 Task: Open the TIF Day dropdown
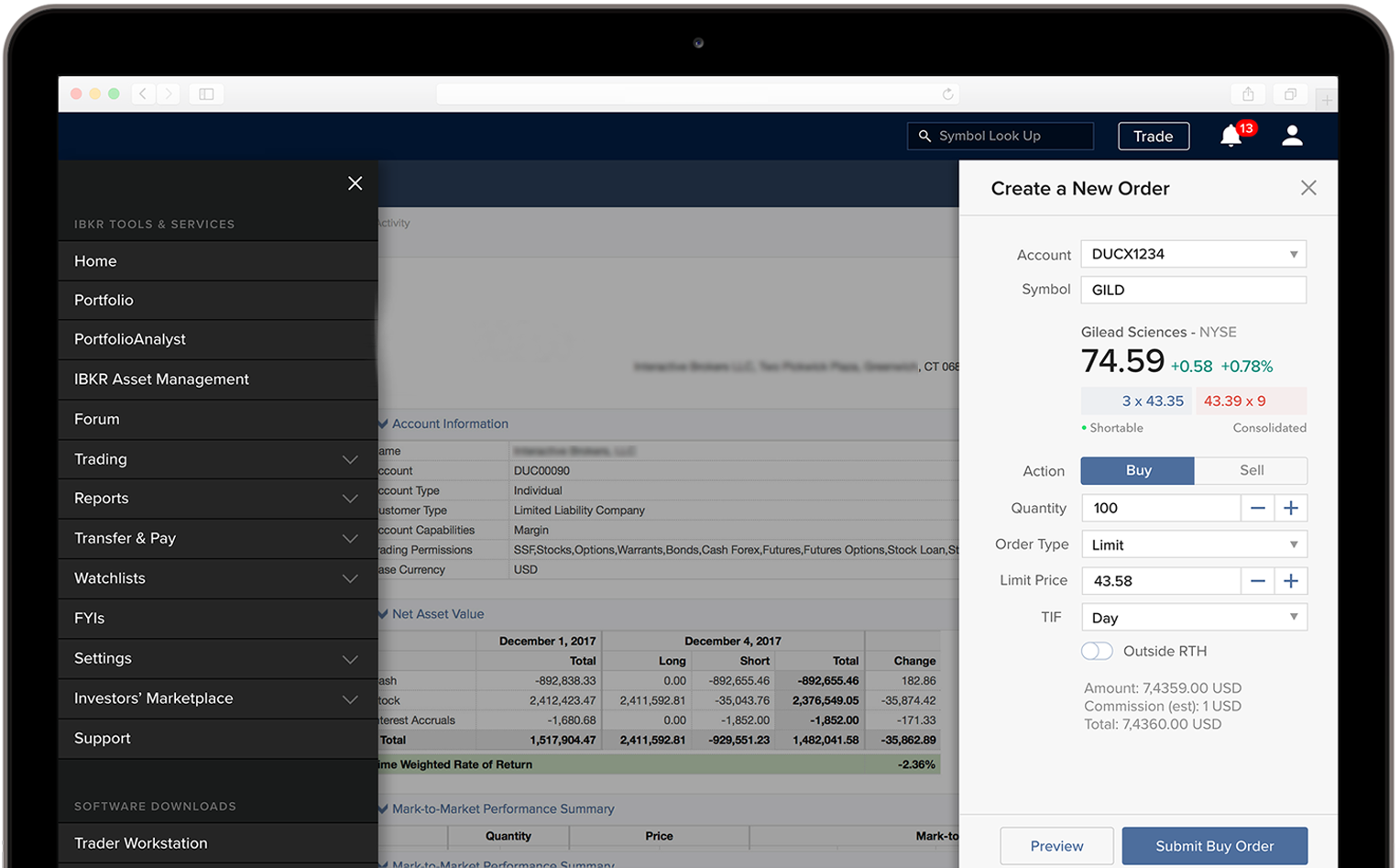pos(1194,618)
